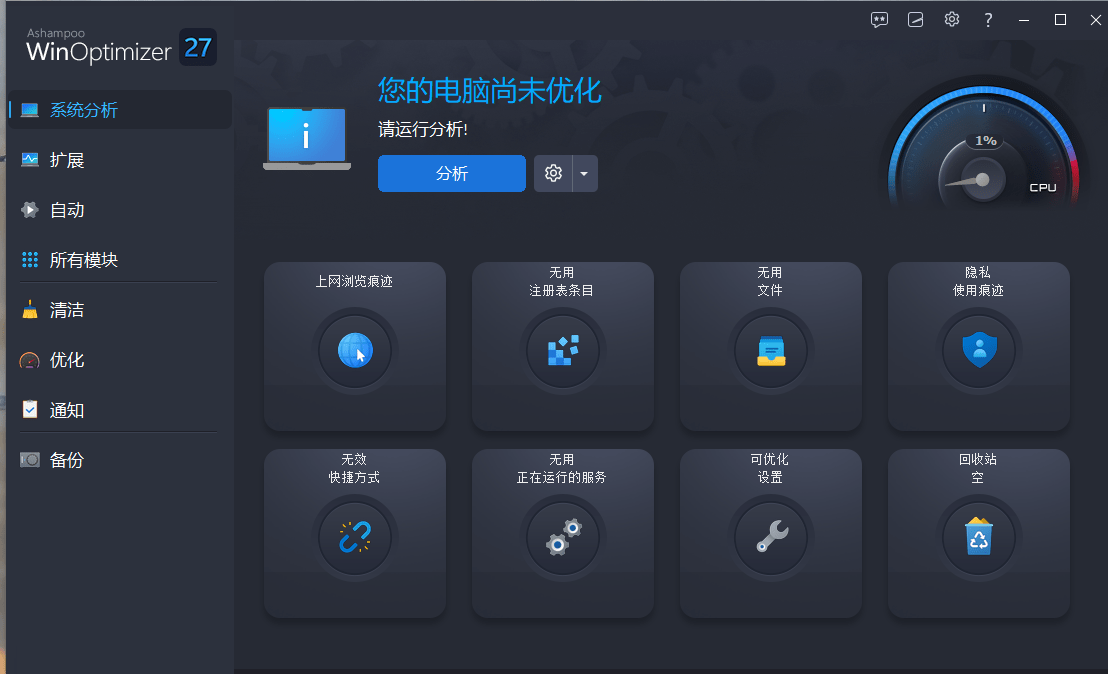Screen dimensions: 1108x674
Task: Click the 隐私使用痕迹 privacy shield icon
Action: [979, 350]
